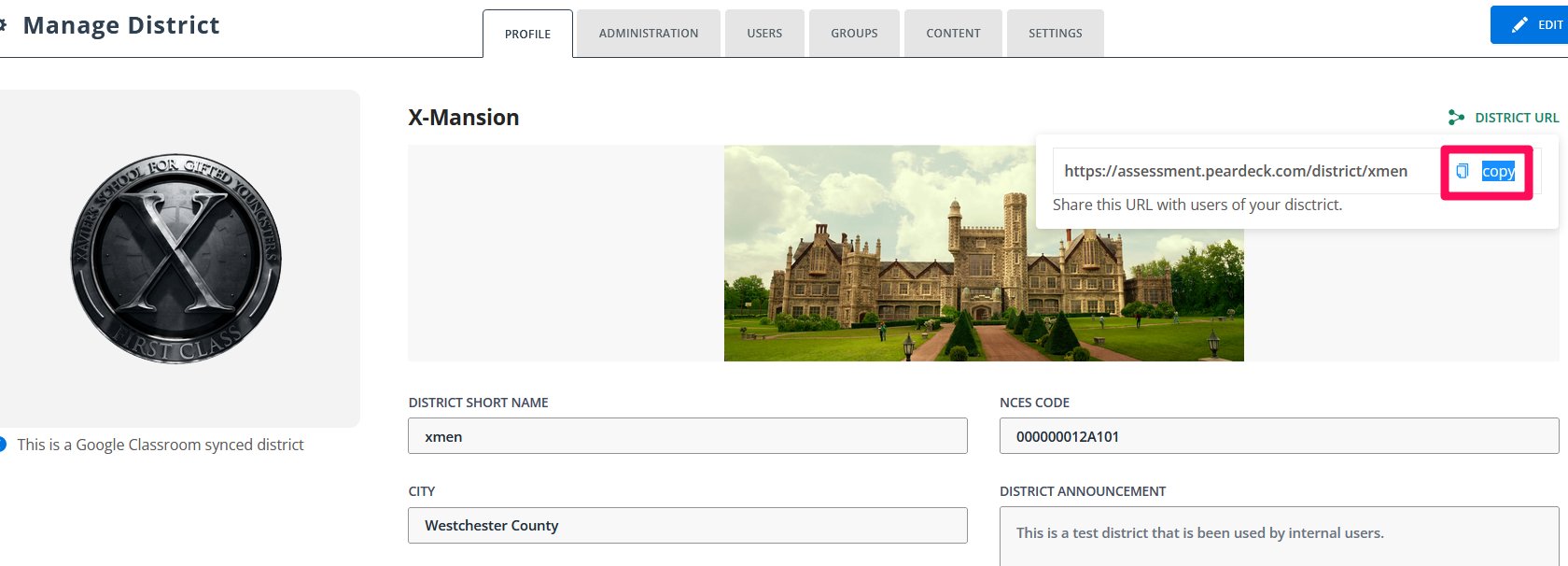
Task: Go to the Groups tab
Action: coord(854,33)
